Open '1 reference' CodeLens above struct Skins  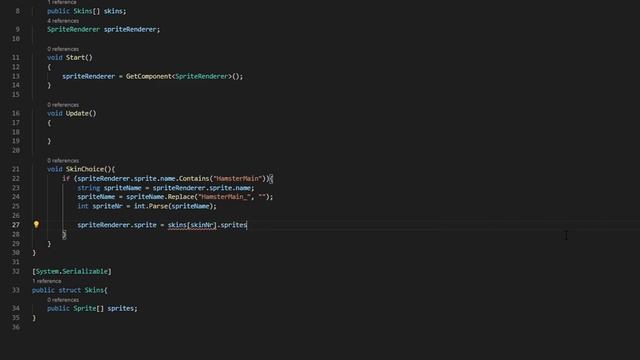(x=47, y=281)
